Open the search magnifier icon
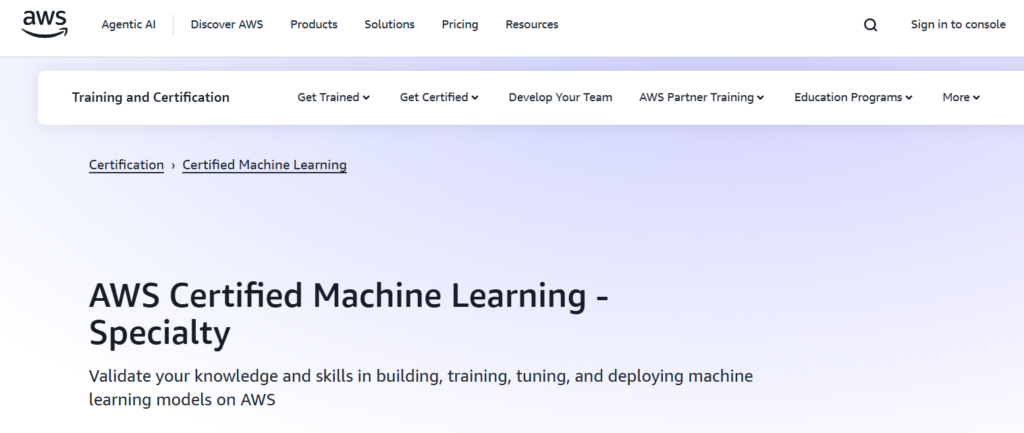Image resolution: width=1024 pixels, height=433 pixels. [870, 25]
